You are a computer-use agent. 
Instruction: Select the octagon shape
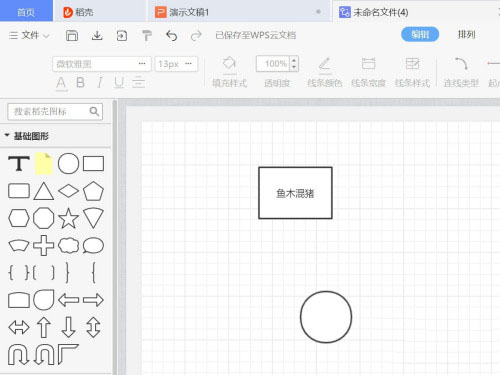tap(44, 218)
